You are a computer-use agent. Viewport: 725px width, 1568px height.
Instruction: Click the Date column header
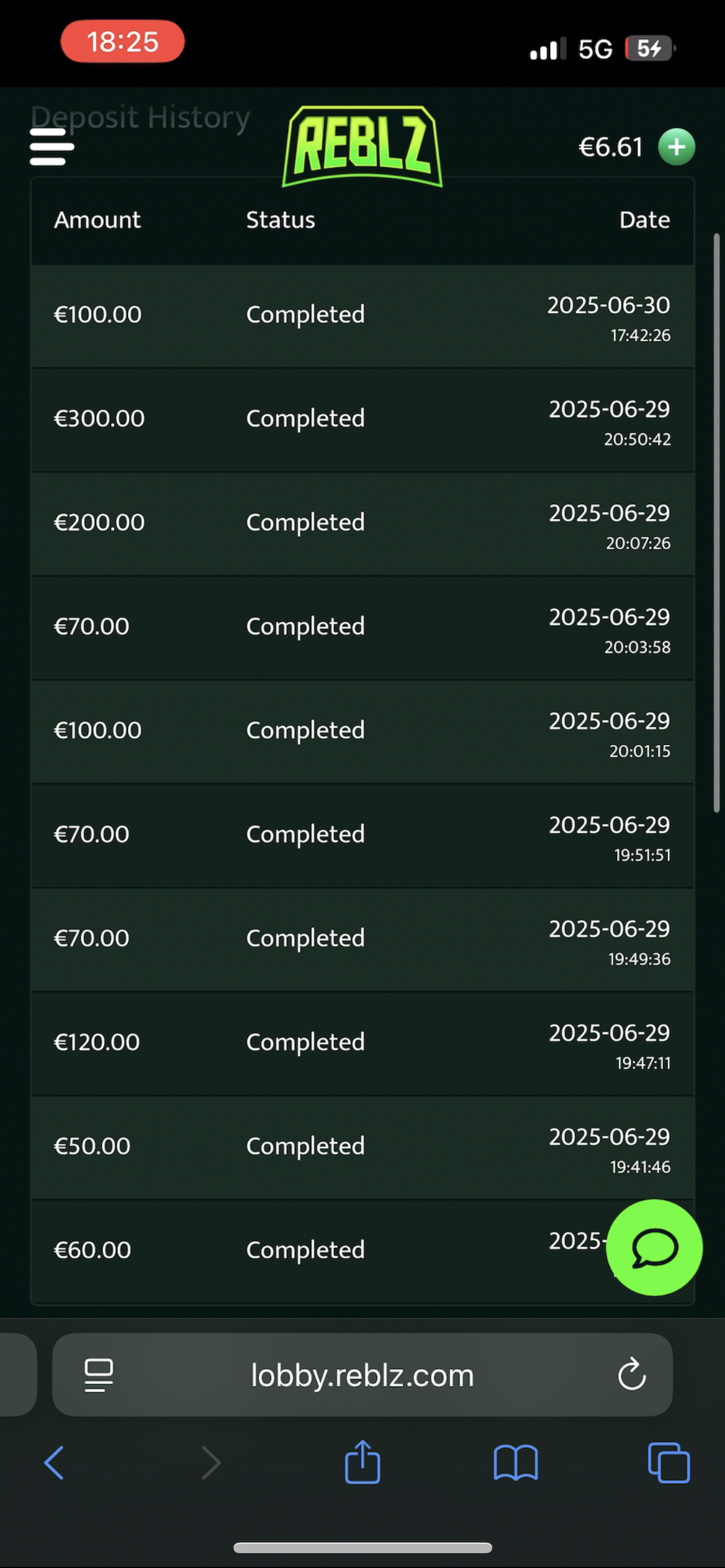[644, 220]
